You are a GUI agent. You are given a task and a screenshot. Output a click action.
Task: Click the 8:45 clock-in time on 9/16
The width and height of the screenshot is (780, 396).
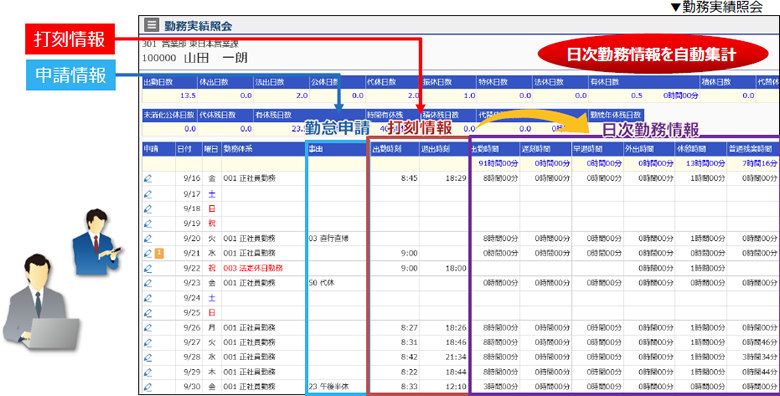coord(409,178)
